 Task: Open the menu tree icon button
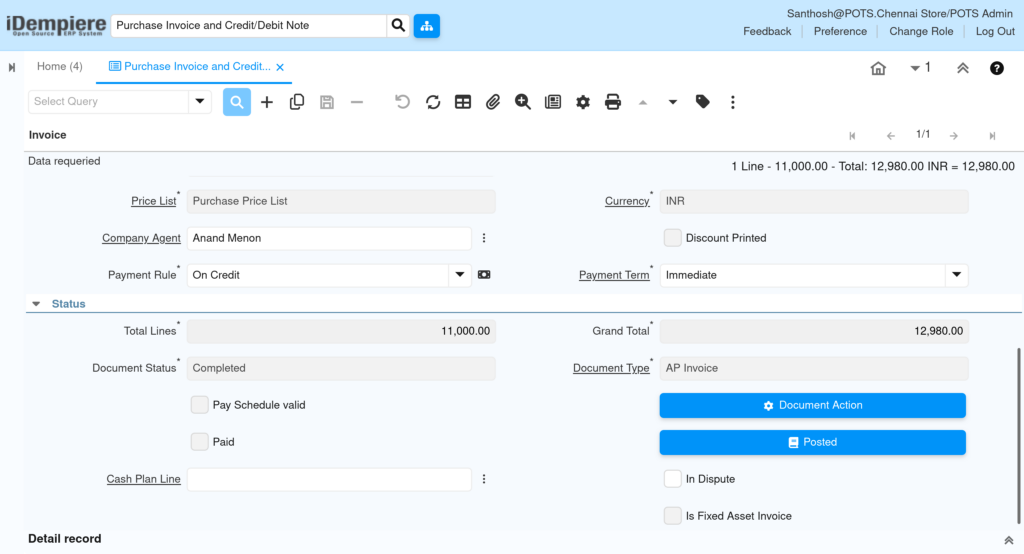426,25
